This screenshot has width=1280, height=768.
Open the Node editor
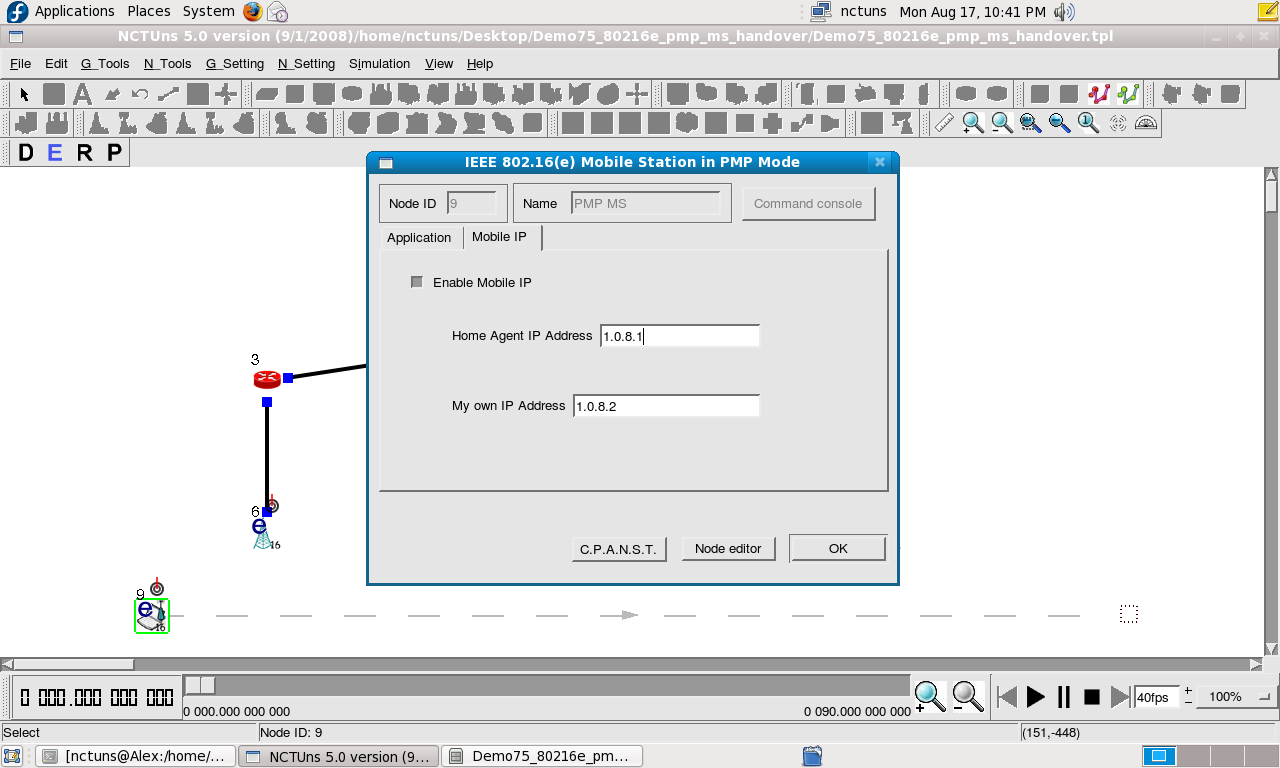click(x=728, y=549)
